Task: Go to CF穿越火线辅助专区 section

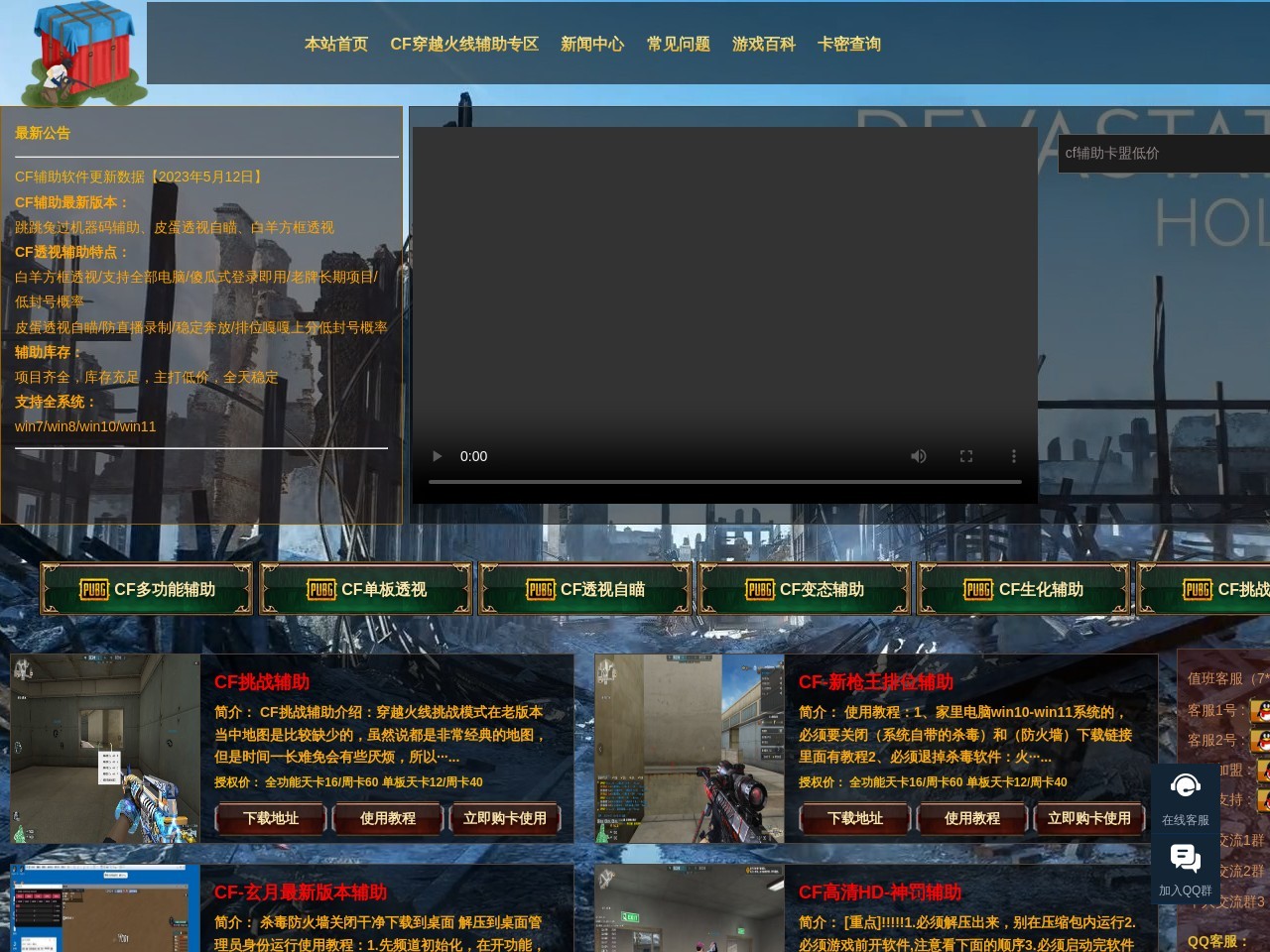Action: pos(464,44)
